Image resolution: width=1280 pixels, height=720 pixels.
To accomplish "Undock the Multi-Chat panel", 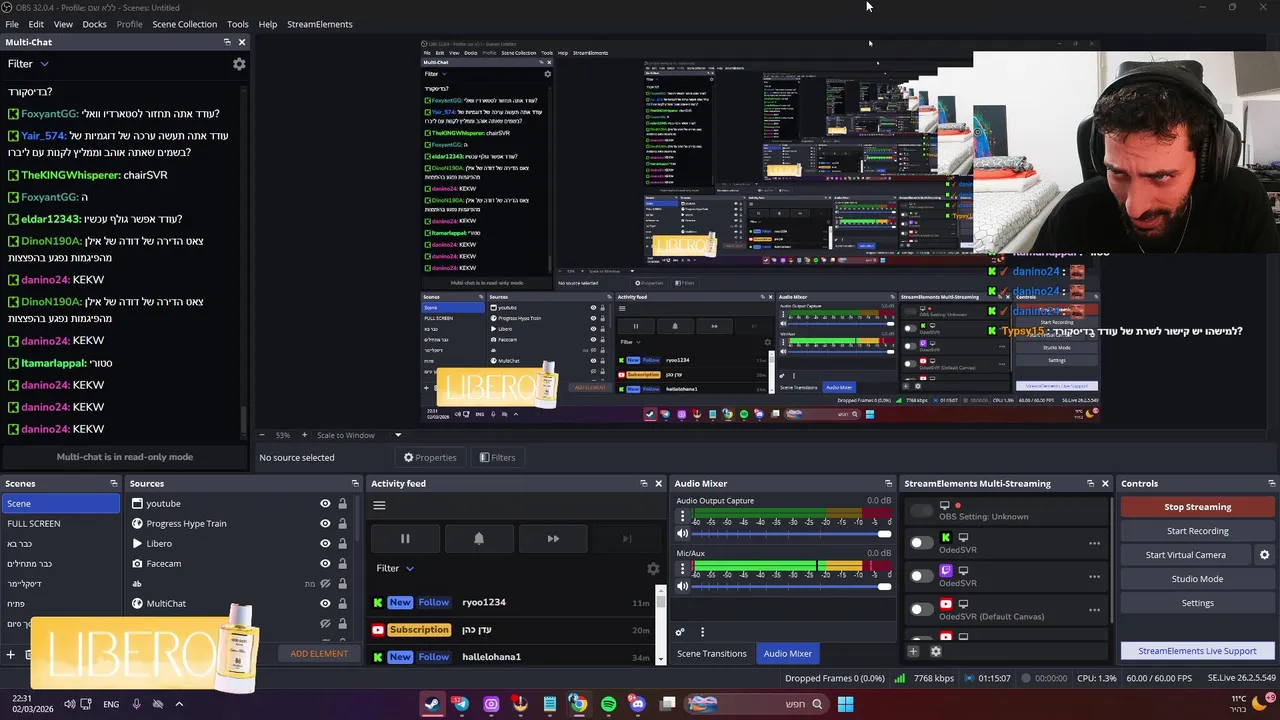I will [x=227, y=42].
